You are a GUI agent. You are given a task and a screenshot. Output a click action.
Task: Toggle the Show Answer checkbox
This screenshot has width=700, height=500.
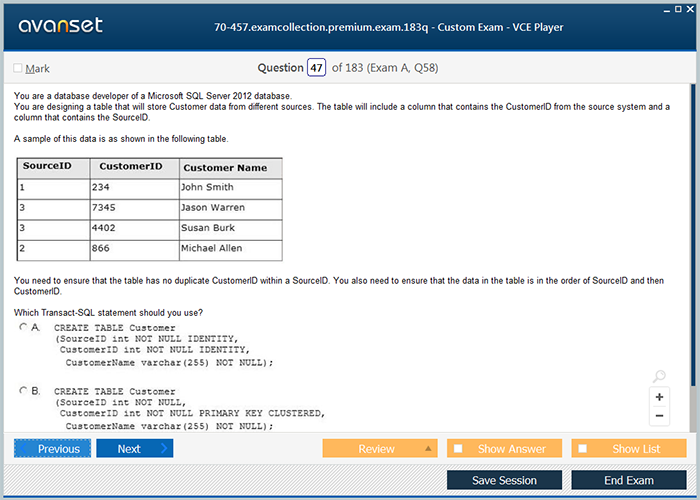tap(458, 448)
